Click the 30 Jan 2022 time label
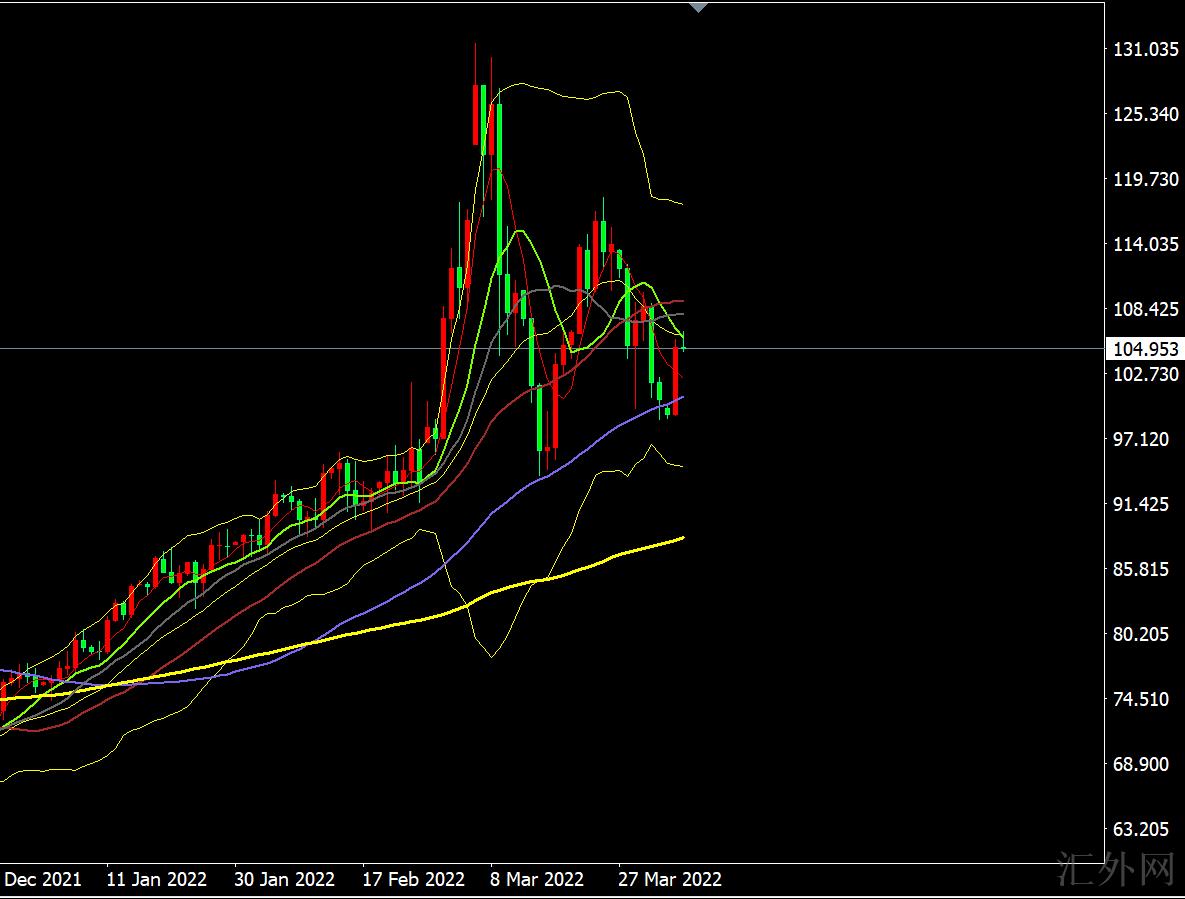 284,880
